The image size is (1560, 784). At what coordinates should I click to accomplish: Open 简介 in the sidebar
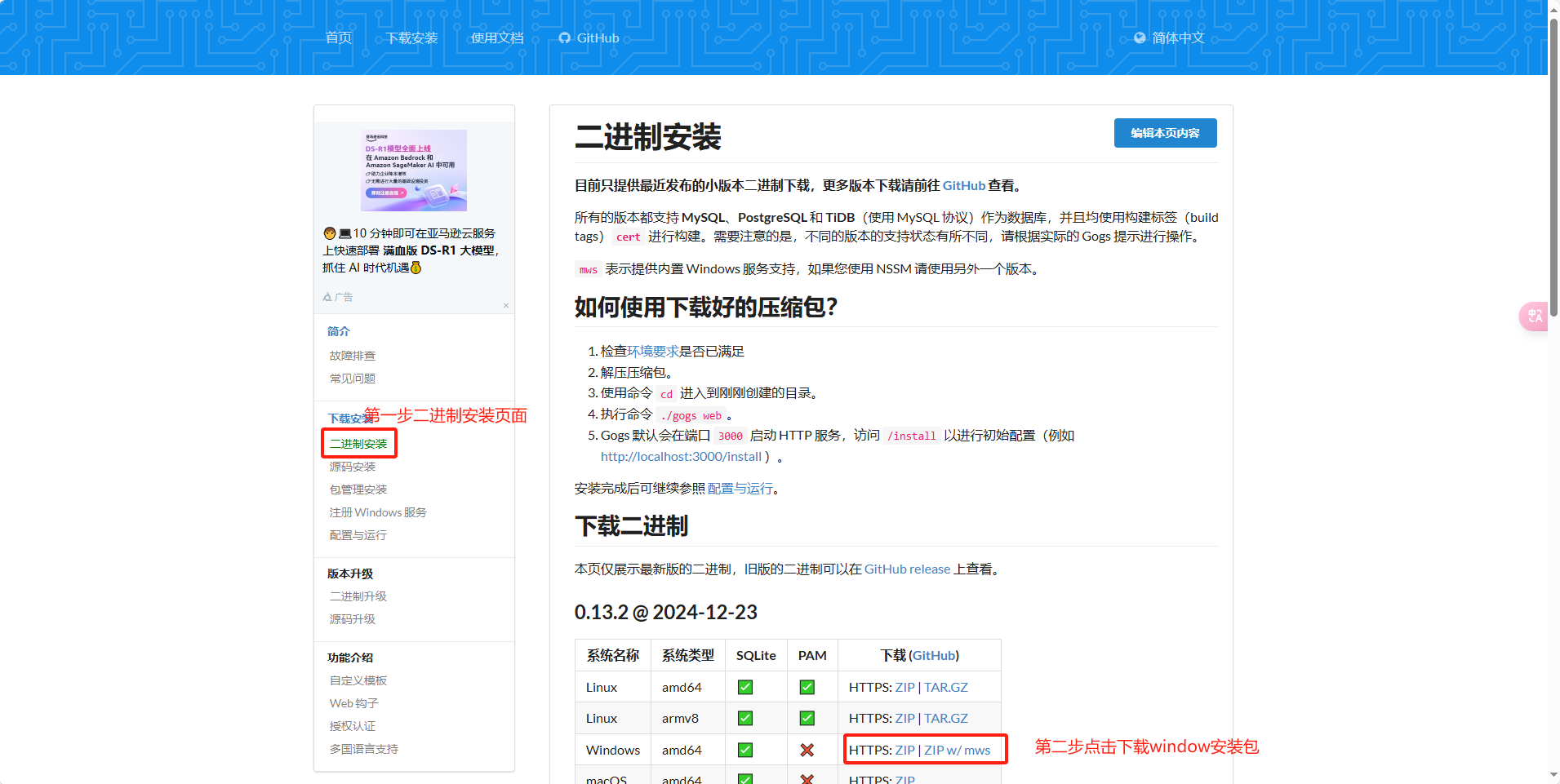click(x=339, y=331)
